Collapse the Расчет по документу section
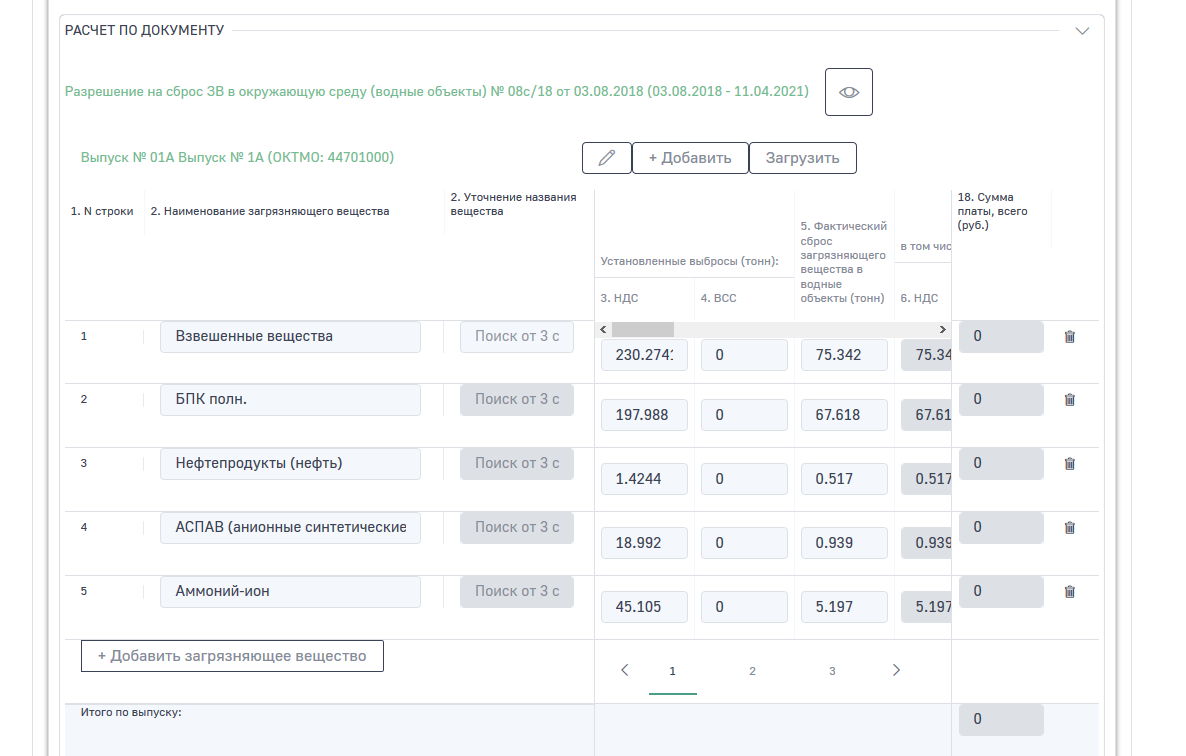The width and height of the screenshot is (1186, 756). pos(1082,31)
